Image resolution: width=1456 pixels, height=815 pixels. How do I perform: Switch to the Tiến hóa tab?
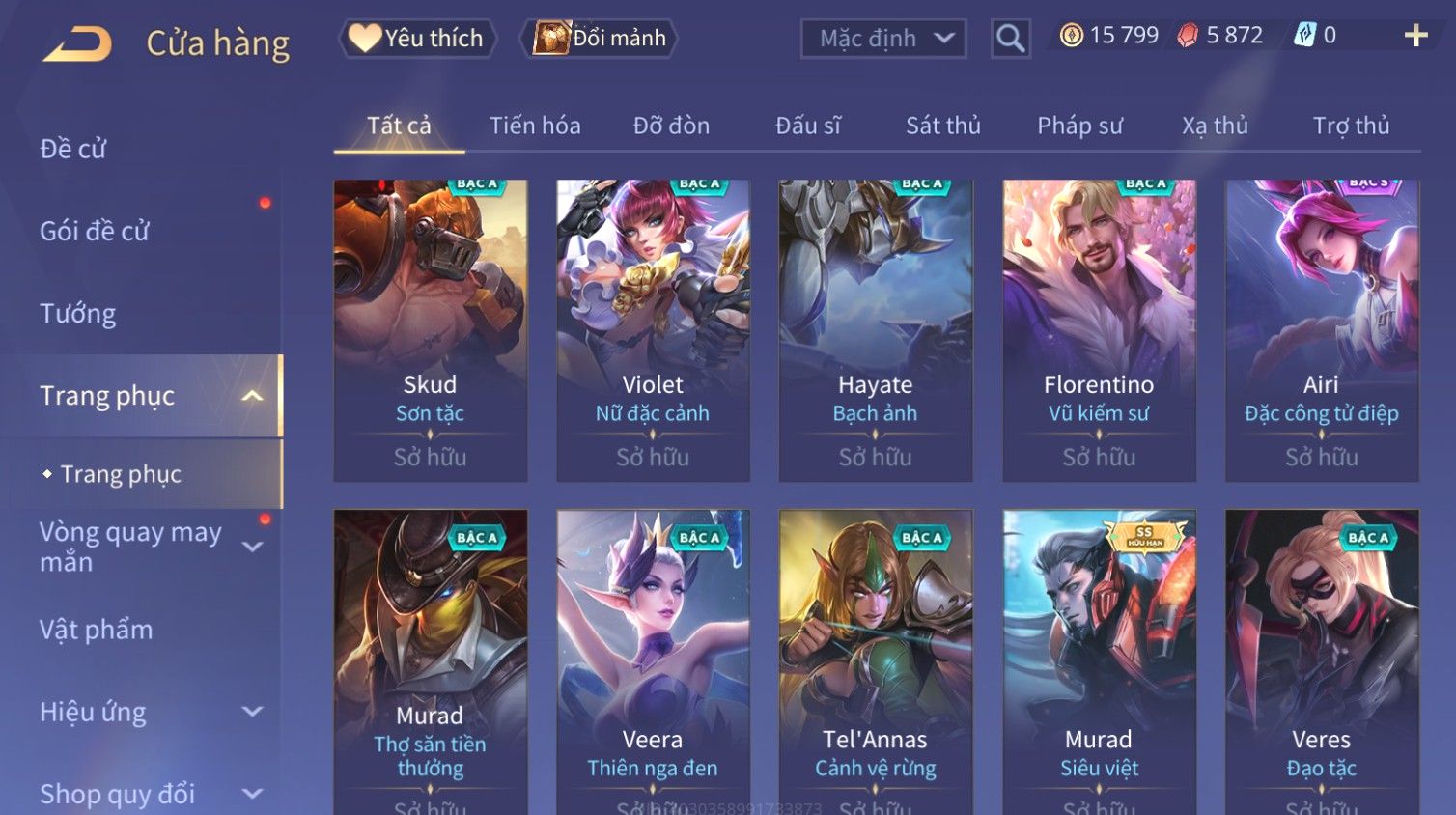click(x=535, y=126)
